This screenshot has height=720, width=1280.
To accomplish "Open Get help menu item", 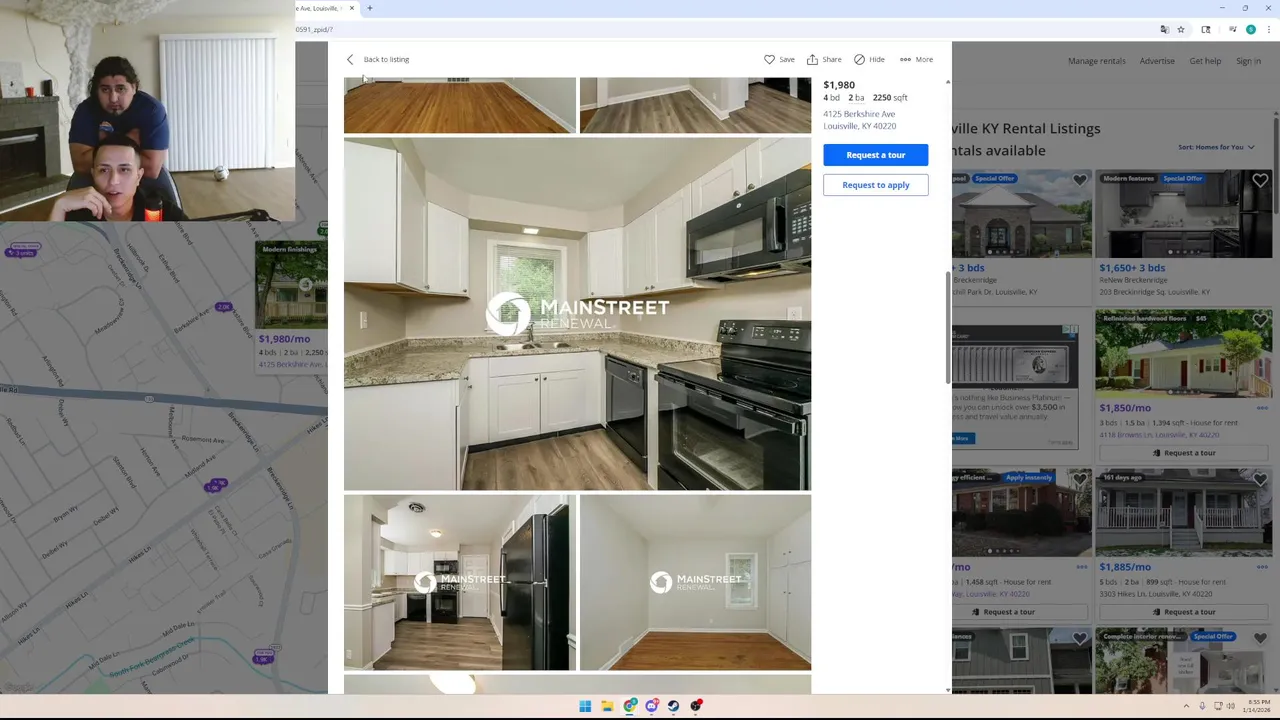I will [1205, 61].
